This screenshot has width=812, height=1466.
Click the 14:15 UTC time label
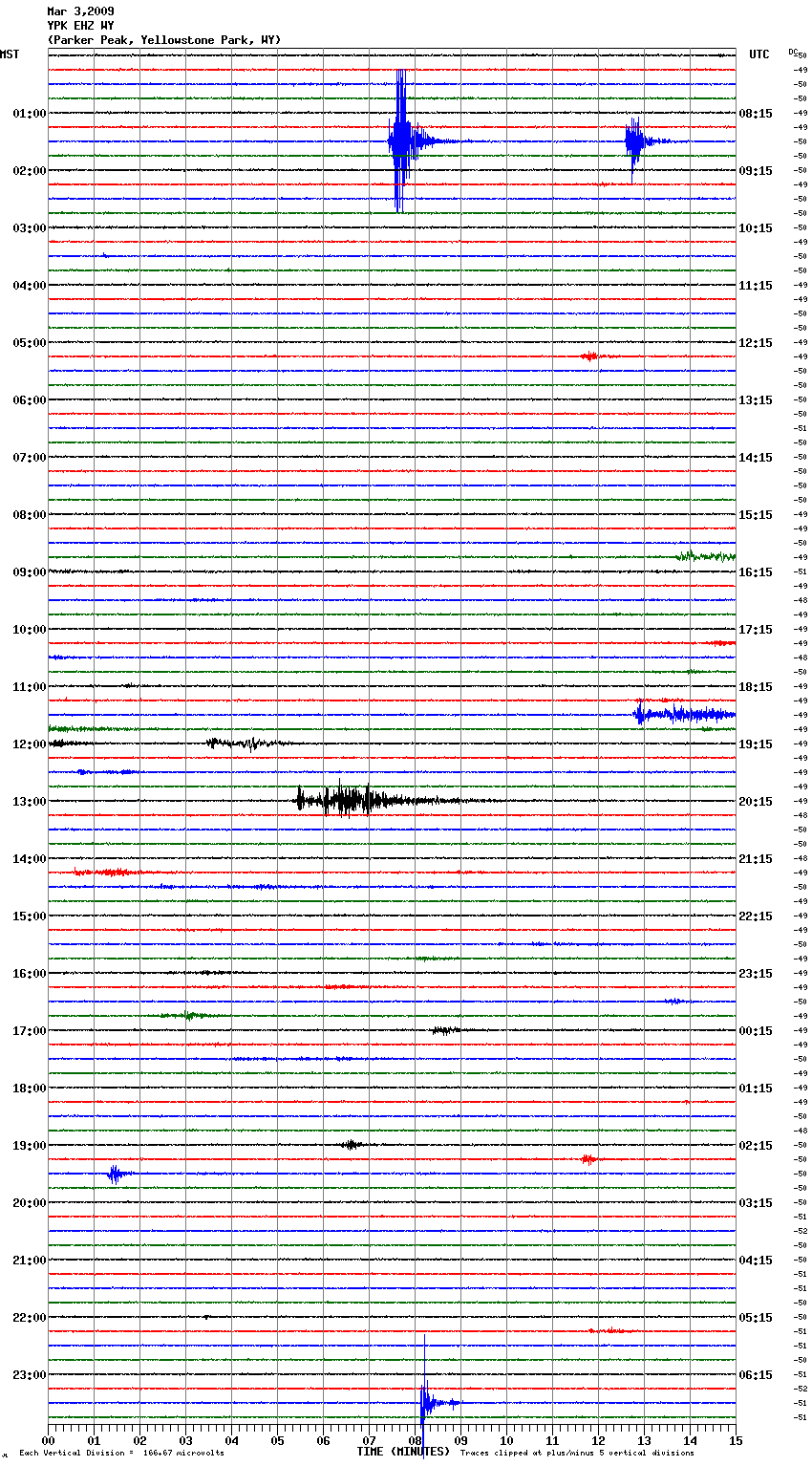tap(756, 458)
